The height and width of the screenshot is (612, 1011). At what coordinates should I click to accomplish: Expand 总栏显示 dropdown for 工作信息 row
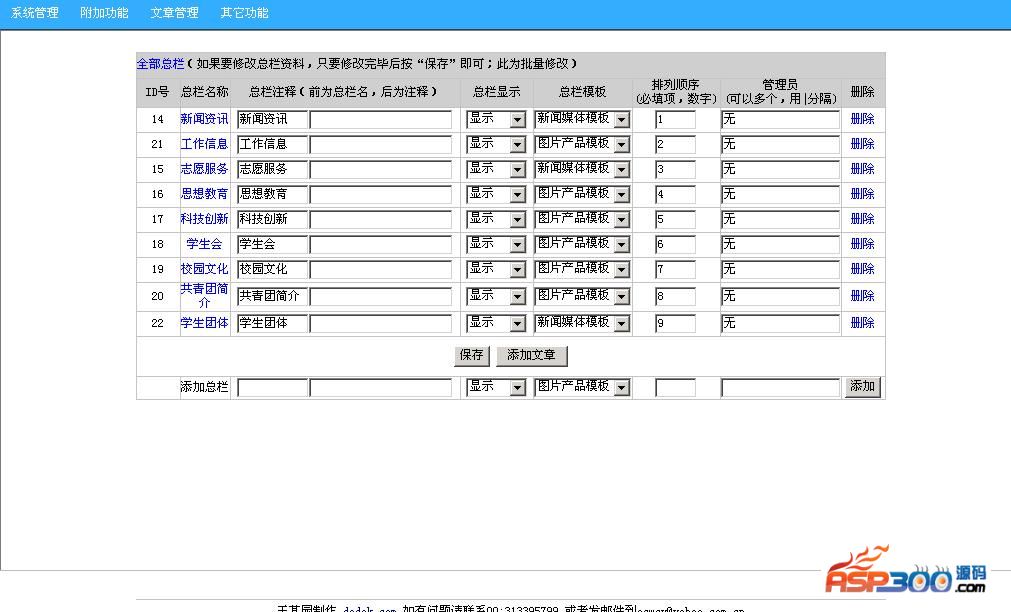[496, 144]
